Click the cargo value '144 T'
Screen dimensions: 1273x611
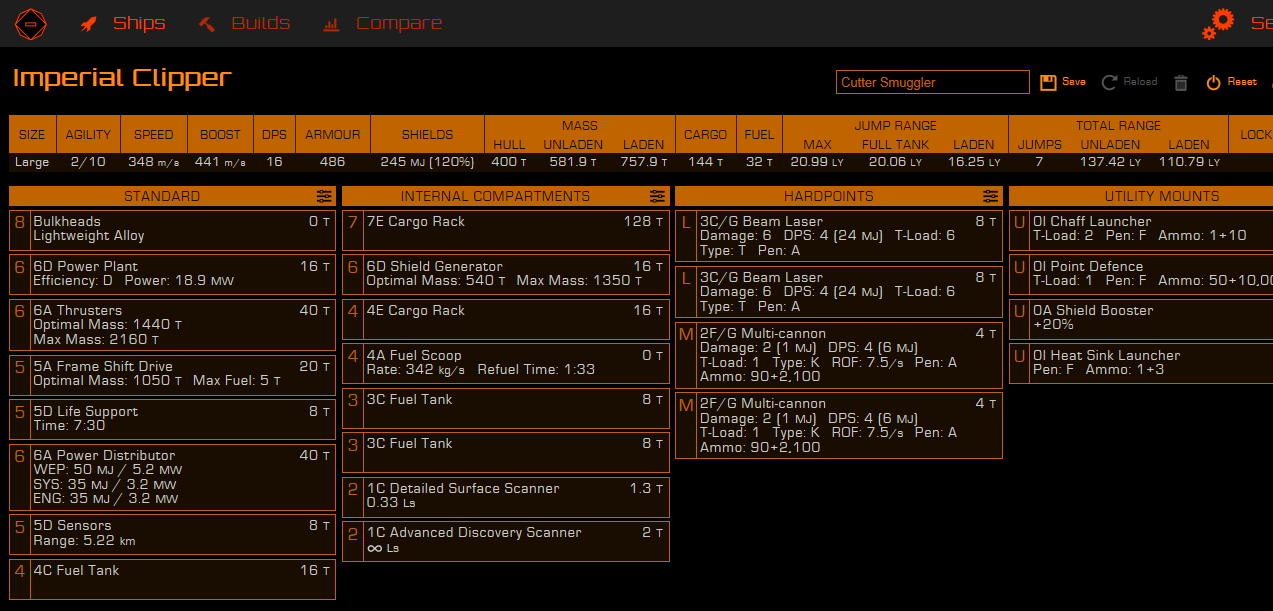pyautogui.click(x=705, y=162)
